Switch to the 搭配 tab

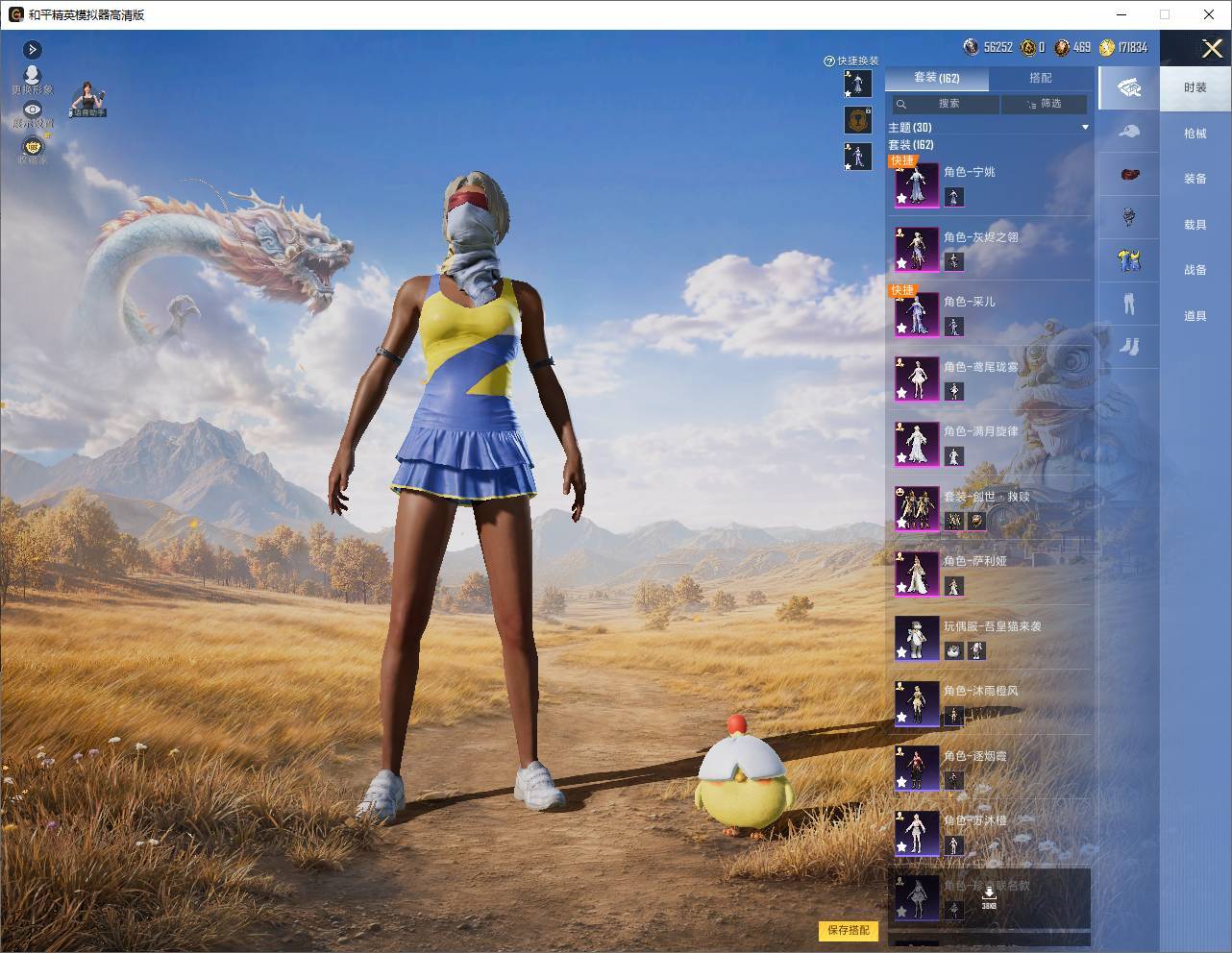(1040, 78)
